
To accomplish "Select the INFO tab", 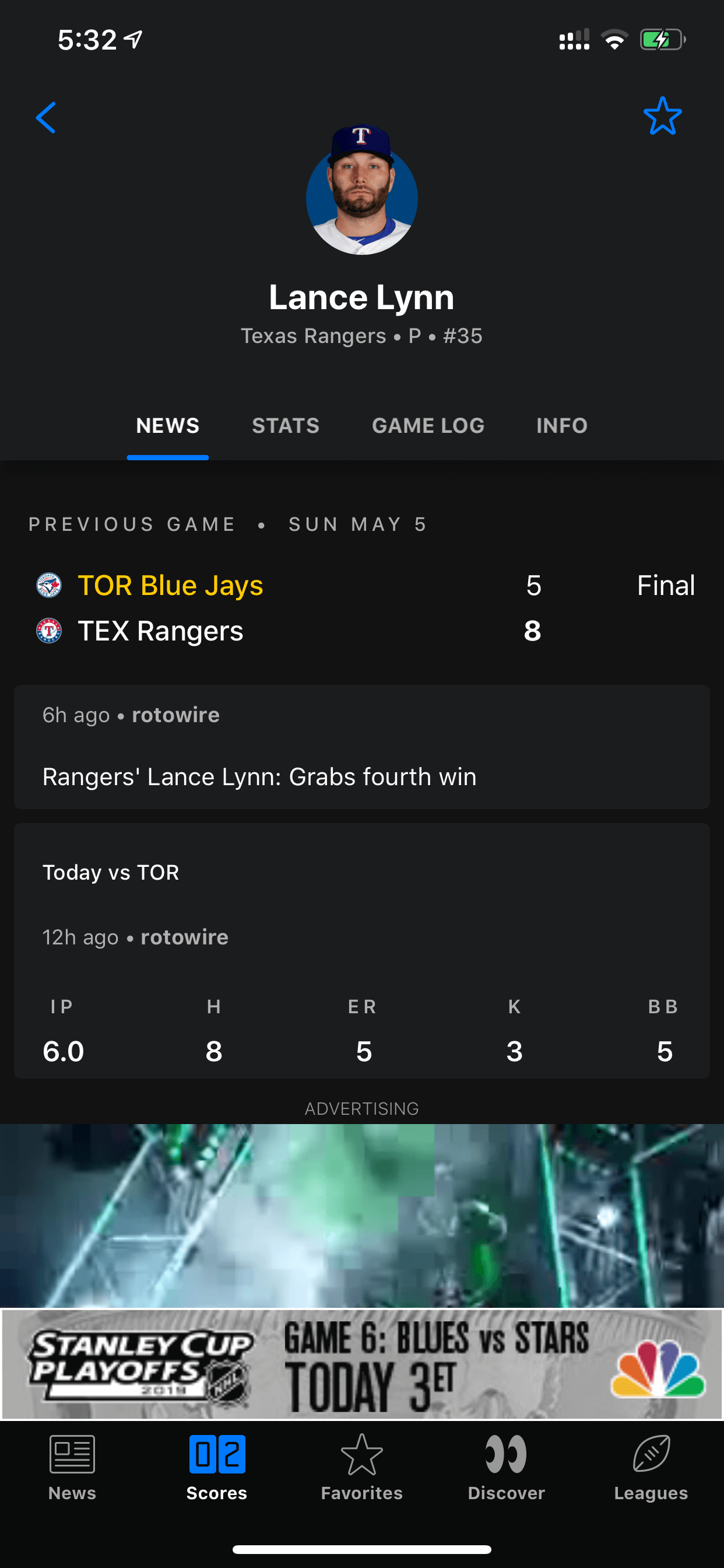I will tap(561, 425).
